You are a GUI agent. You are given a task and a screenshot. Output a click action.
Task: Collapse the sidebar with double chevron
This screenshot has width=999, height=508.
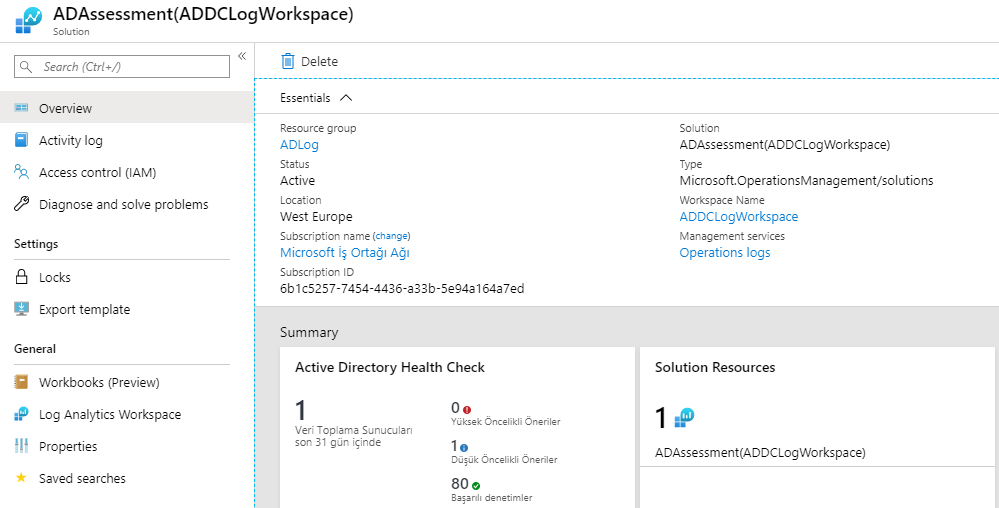242,56
